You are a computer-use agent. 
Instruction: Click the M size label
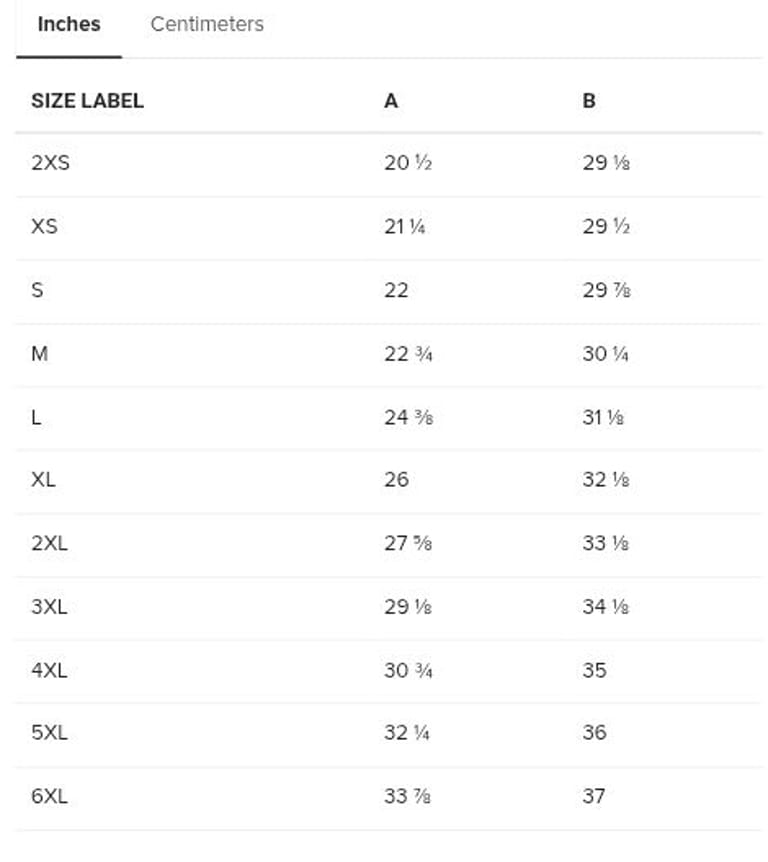39,353
